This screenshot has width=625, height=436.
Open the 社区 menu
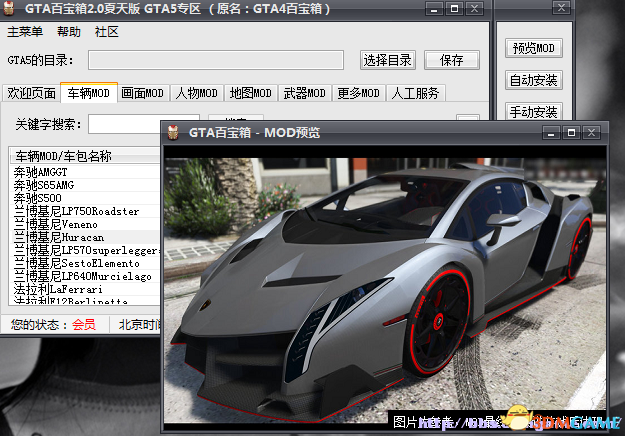pyautogui.click(x=106, y=31)
